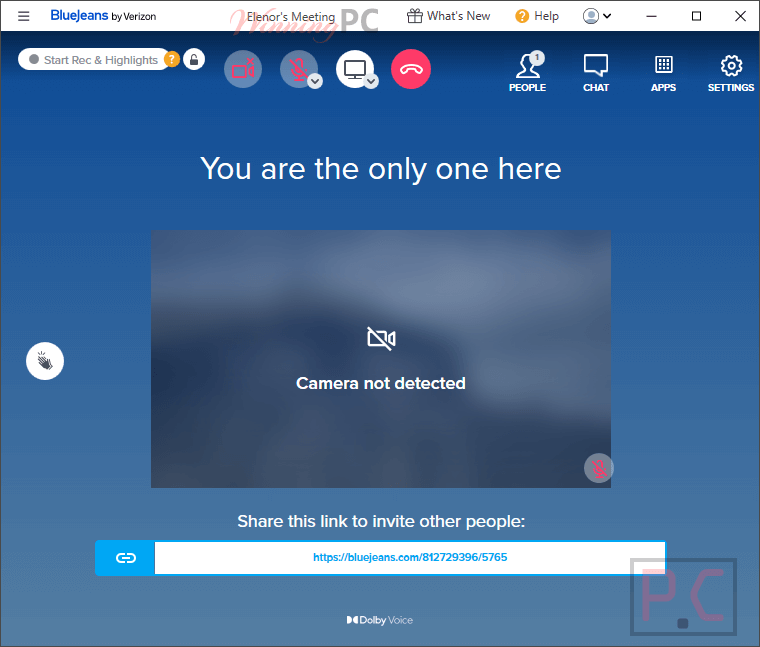The width and height of the screenshot is (760, 647).
Task: Open What's New
Action: [x=448, y=16]
